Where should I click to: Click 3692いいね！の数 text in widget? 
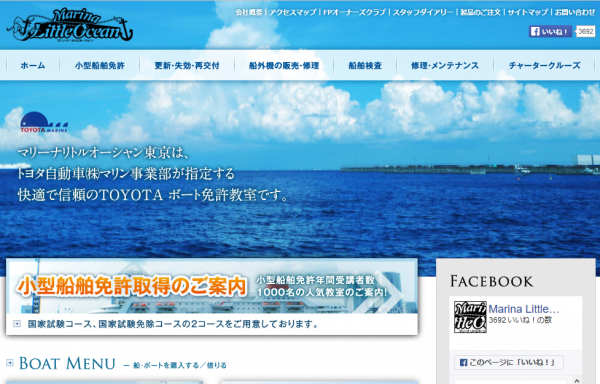tap(520, 320)
